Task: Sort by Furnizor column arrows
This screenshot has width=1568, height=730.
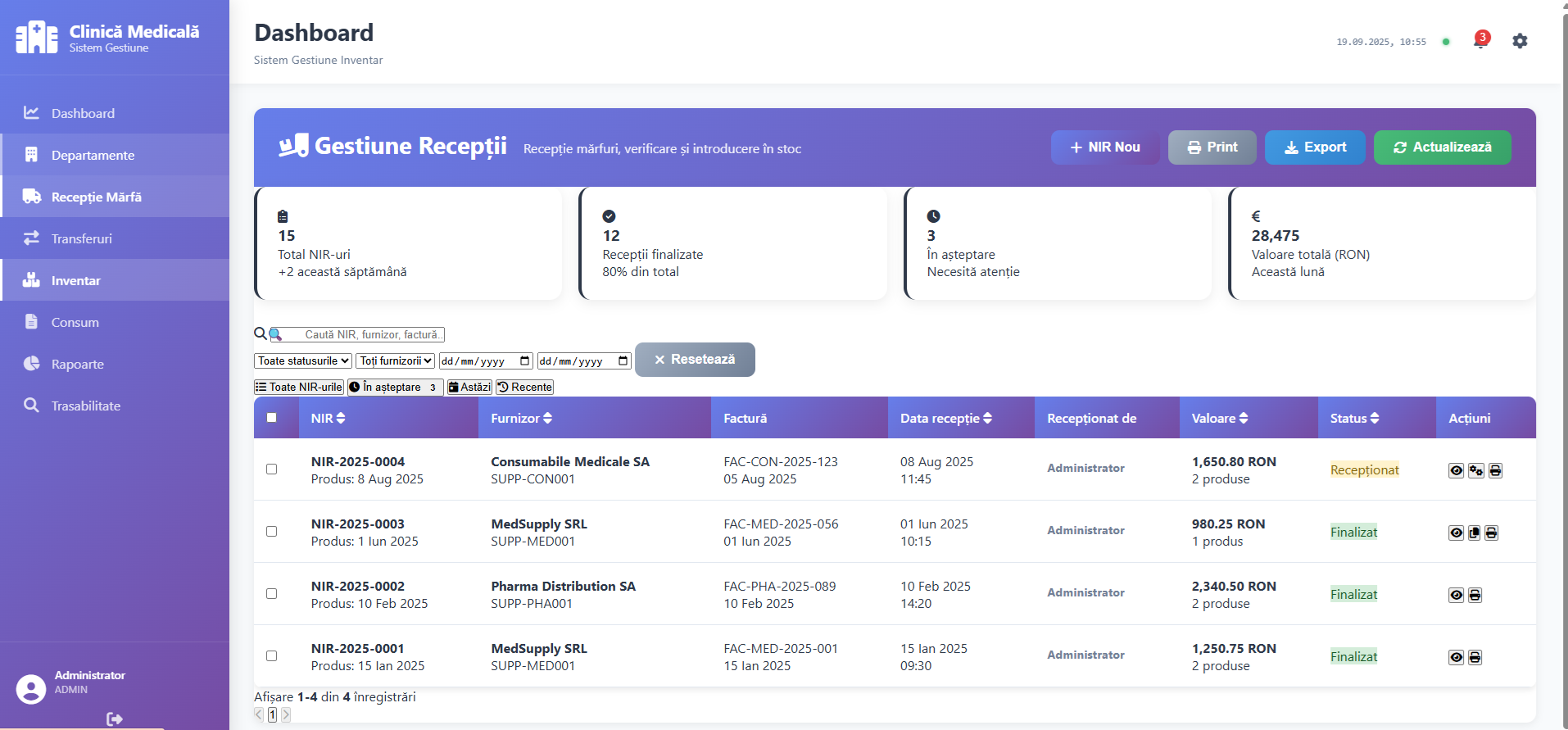Action: (547, 418)
